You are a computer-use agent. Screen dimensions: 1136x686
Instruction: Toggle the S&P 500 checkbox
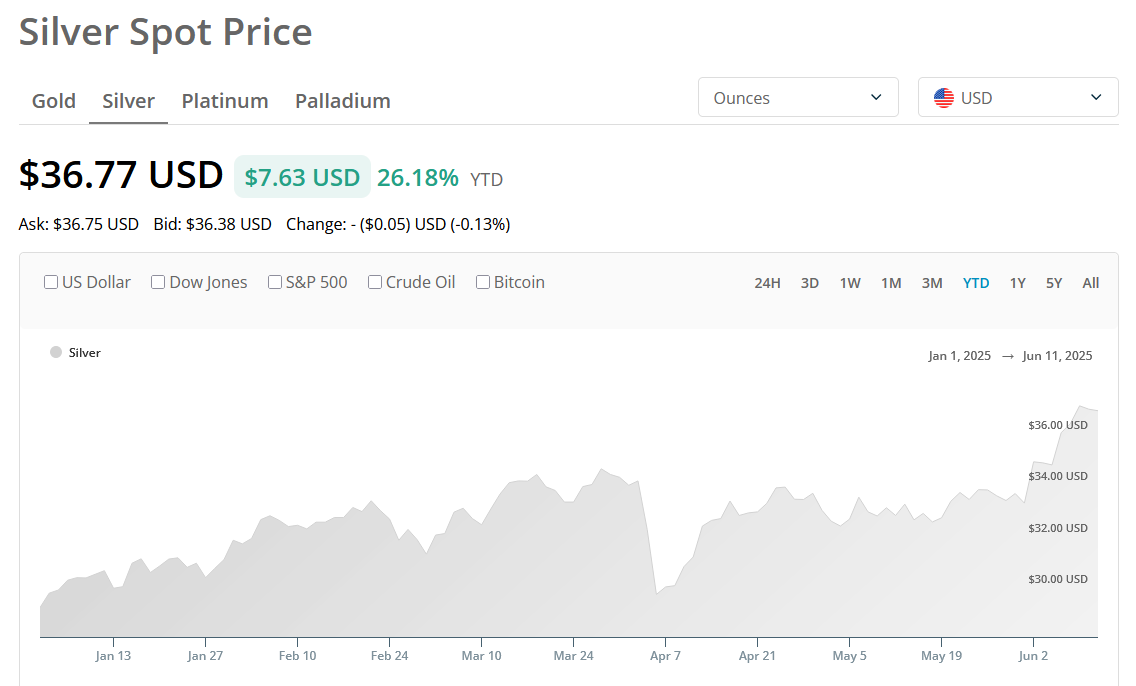(275, 282)
